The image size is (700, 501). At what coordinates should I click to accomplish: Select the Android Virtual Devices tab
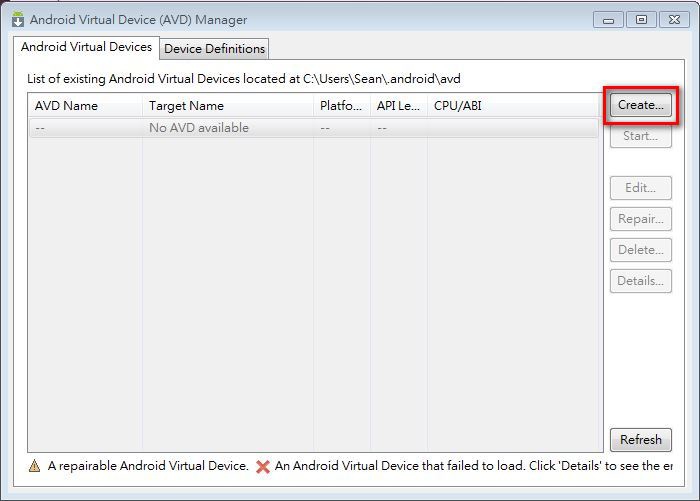coord(87,47)
